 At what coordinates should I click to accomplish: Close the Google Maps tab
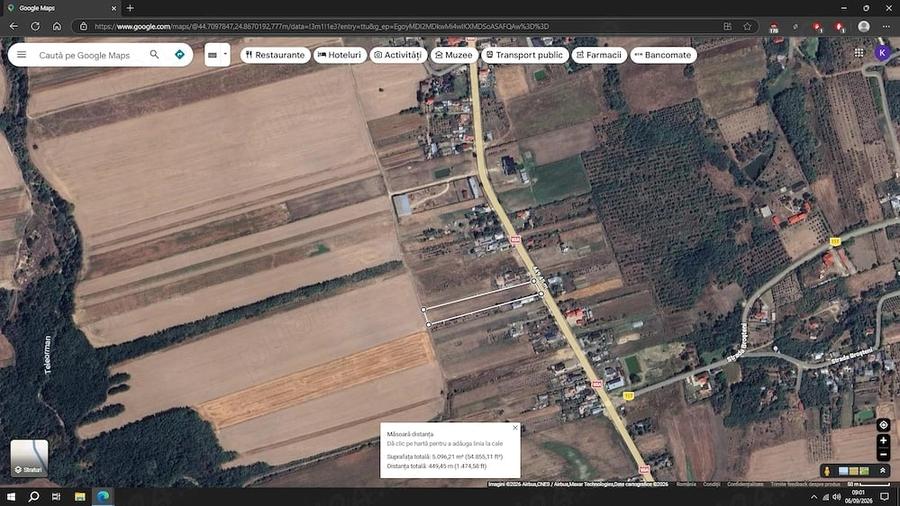click(x=114, y=8)
